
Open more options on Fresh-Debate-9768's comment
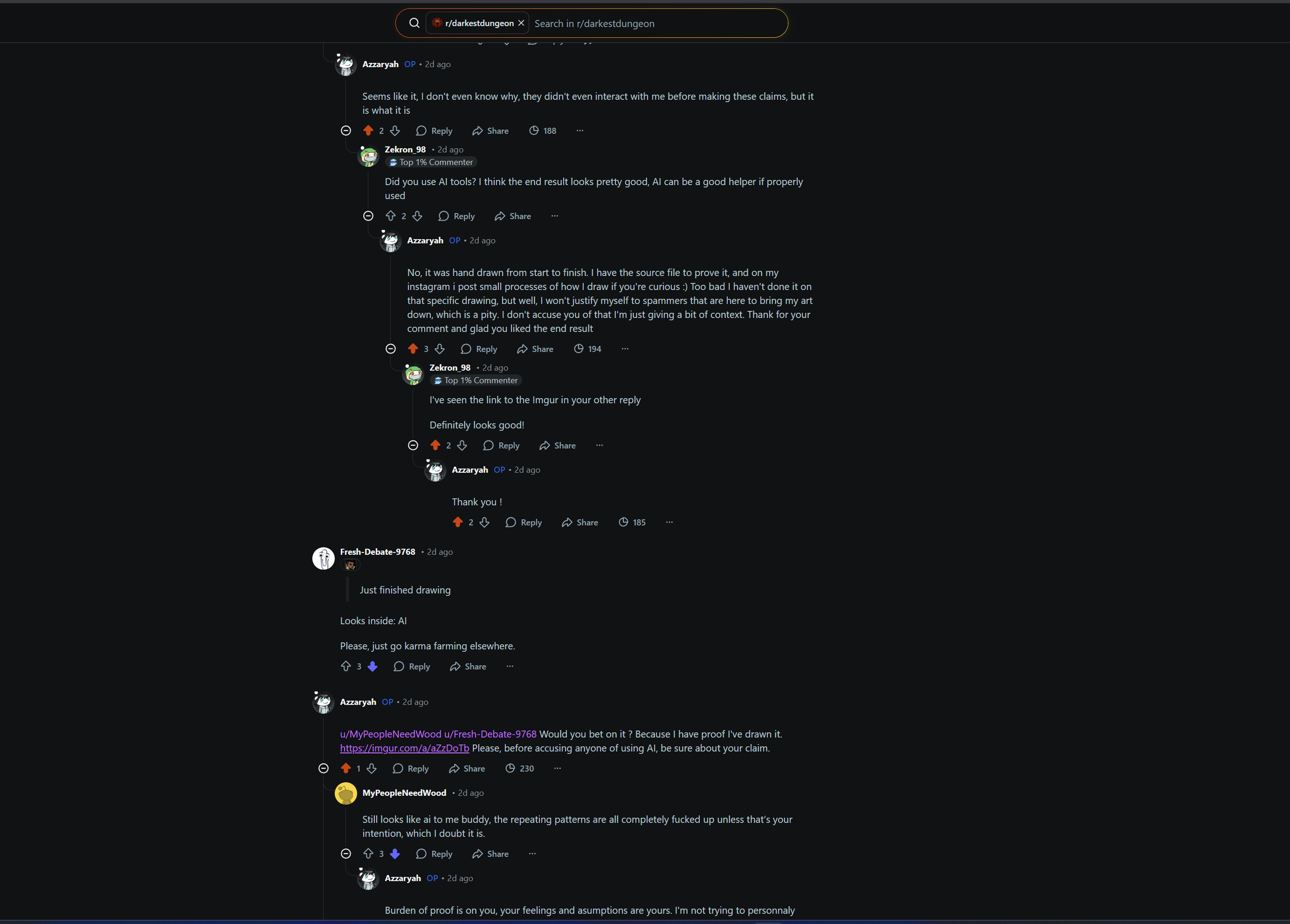(510, 666)
